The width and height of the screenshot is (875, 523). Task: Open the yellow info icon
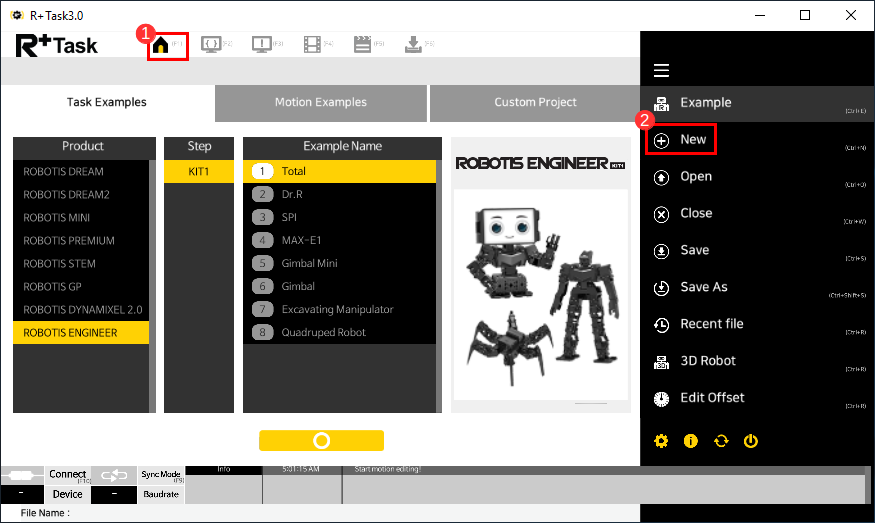(x=691, y=441)
